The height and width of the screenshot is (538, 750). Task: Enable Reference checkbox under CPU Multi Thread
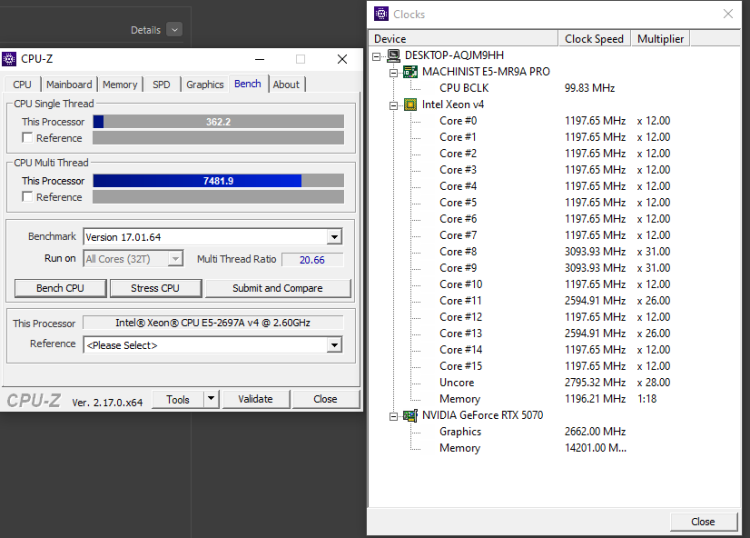tap(27, 197)
